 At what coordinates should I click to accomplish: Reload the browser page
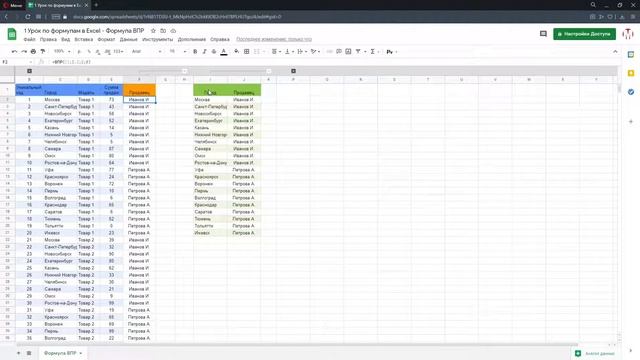[x=27, y=17]
